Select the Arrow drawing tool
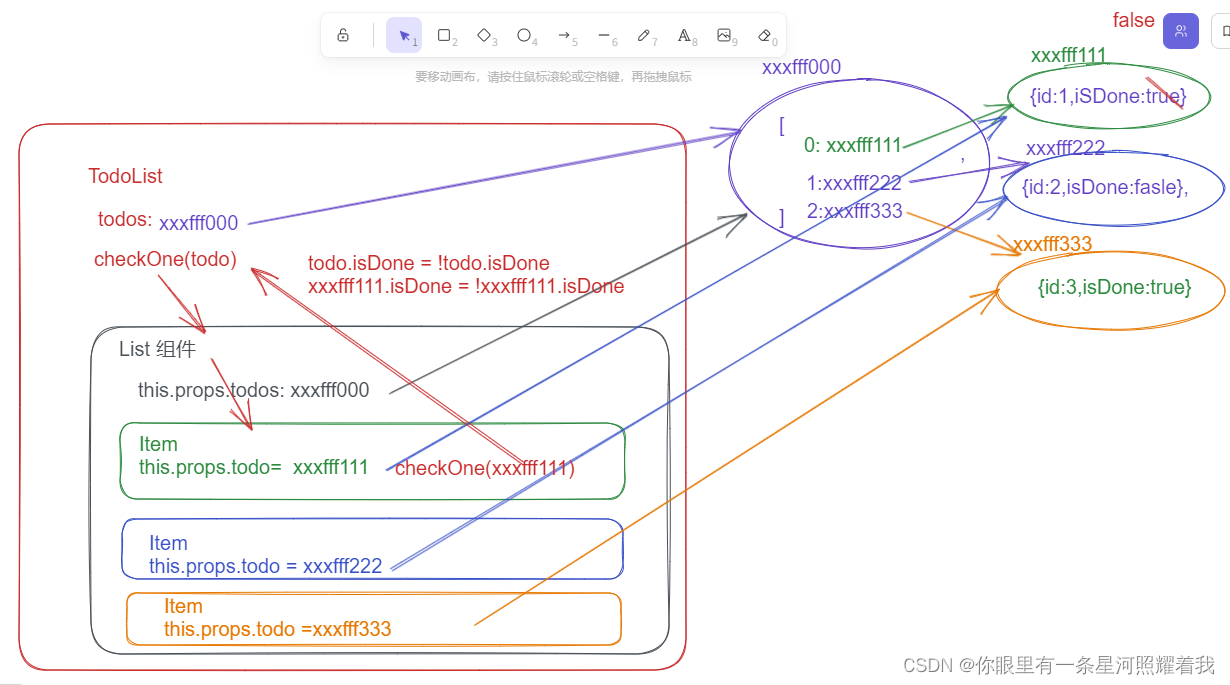Screen dimensions: 1230x685 pyautogui.click(x=564, y=35)
